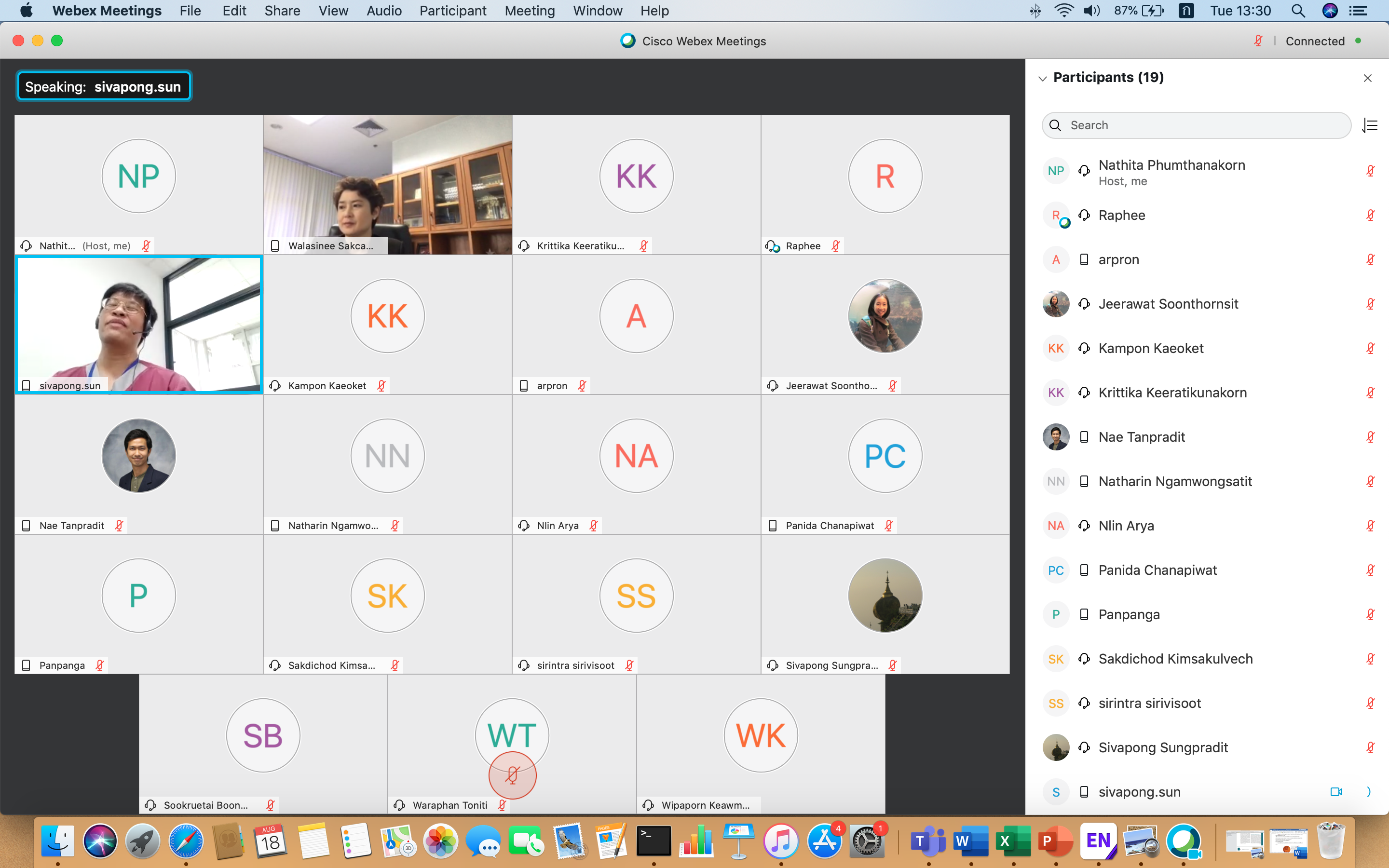The image size is (1389, 868).
Task: Select Walasinee Sakca video thumbnail
Action: pyautogui.click(x=387, y=184)
